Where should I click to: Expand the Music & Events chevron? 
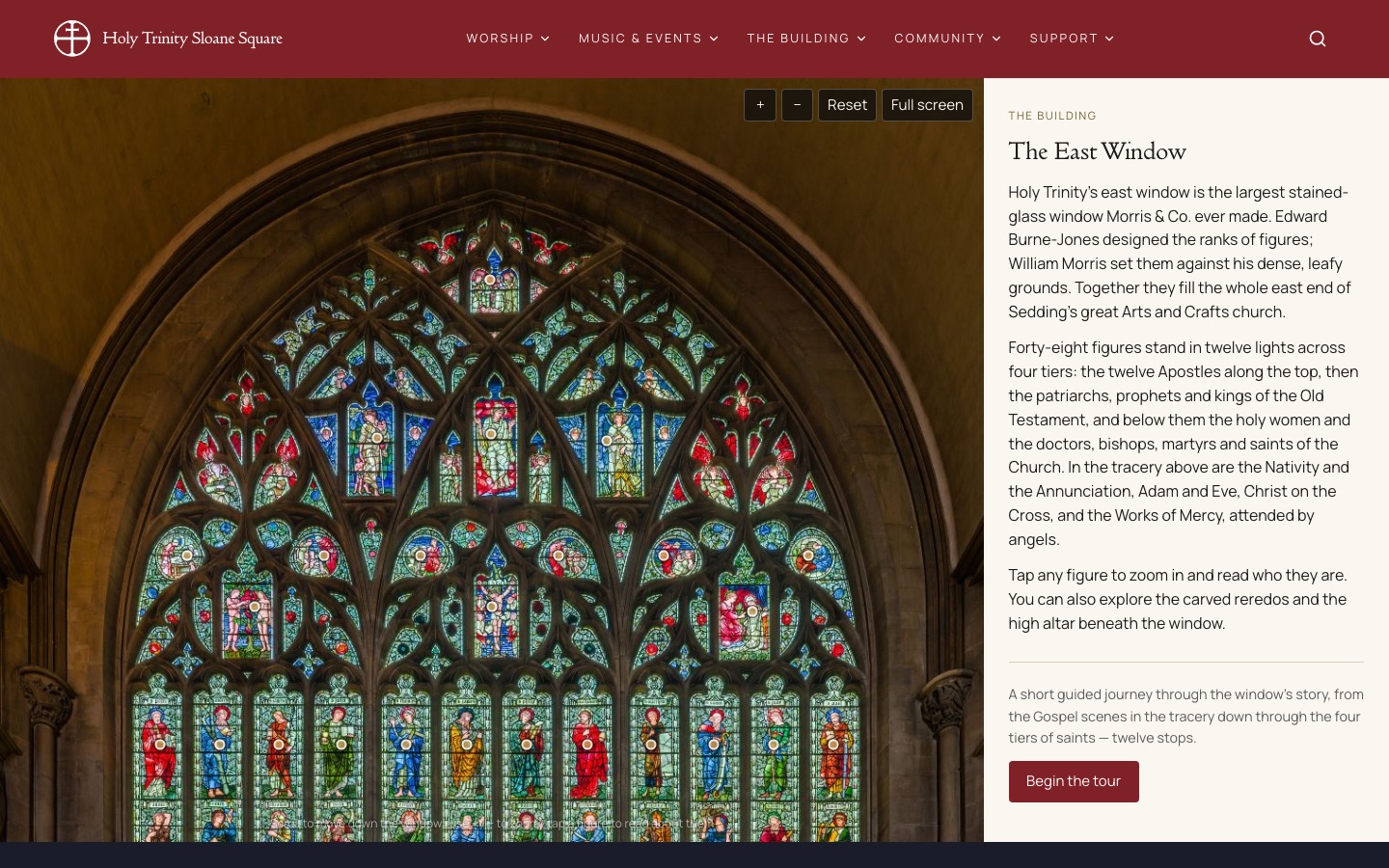[x=714, y=39]
